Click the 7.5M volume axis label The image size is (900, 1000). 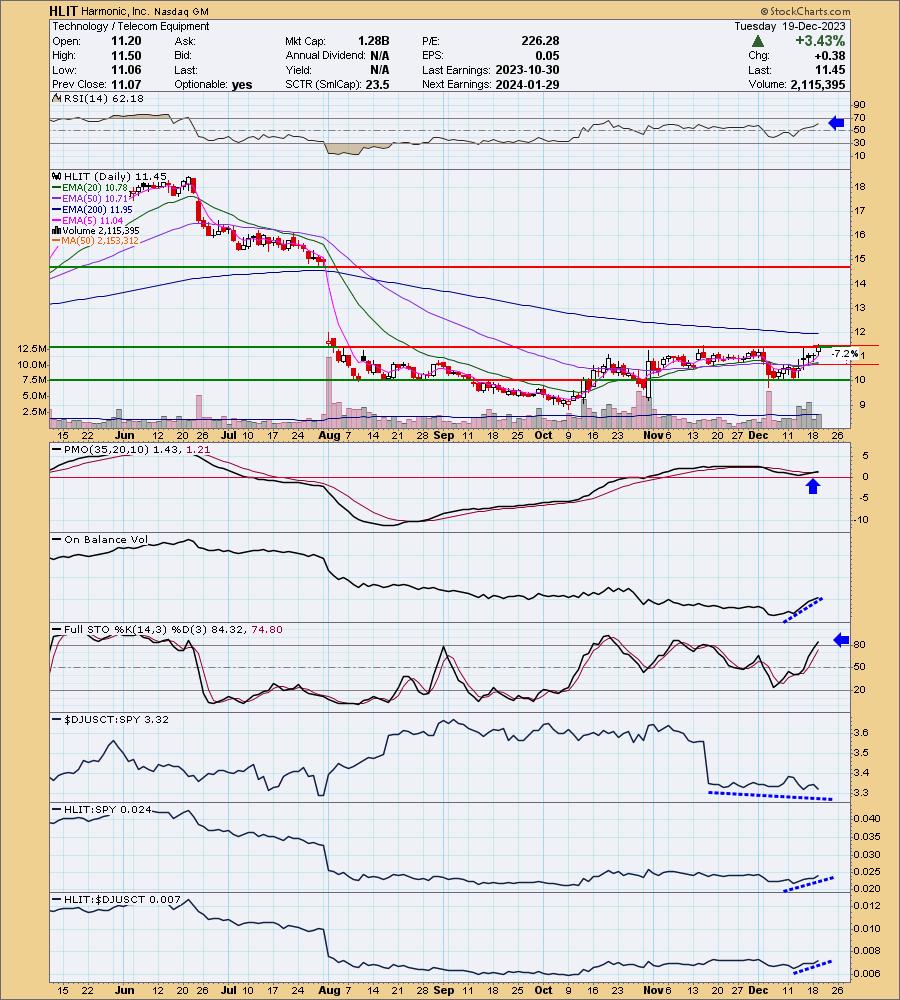pyautogui.click(x=35, y=379)
